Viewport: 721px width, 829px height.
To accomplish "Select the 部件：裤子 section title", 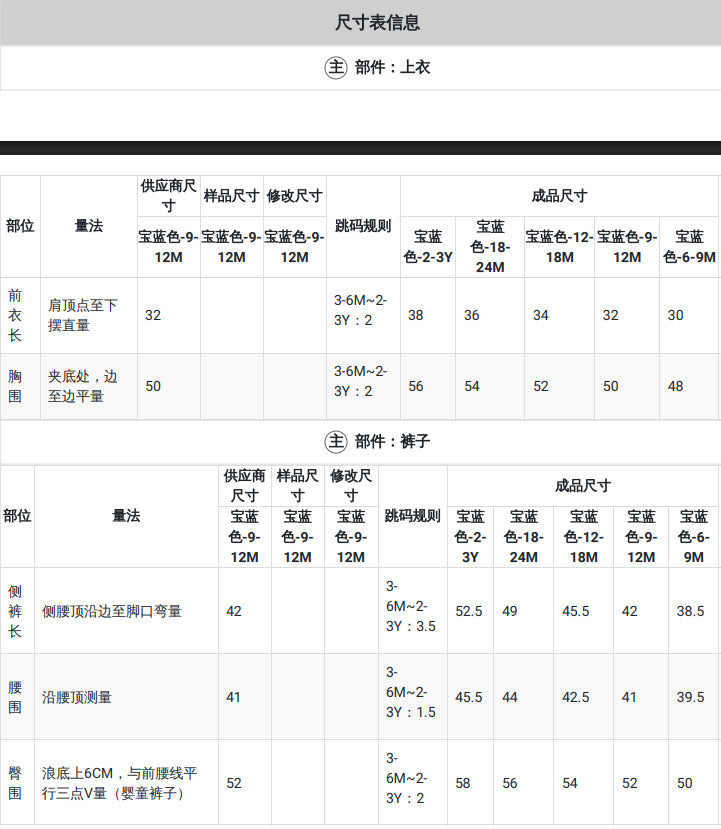I will tap(392, 441).
